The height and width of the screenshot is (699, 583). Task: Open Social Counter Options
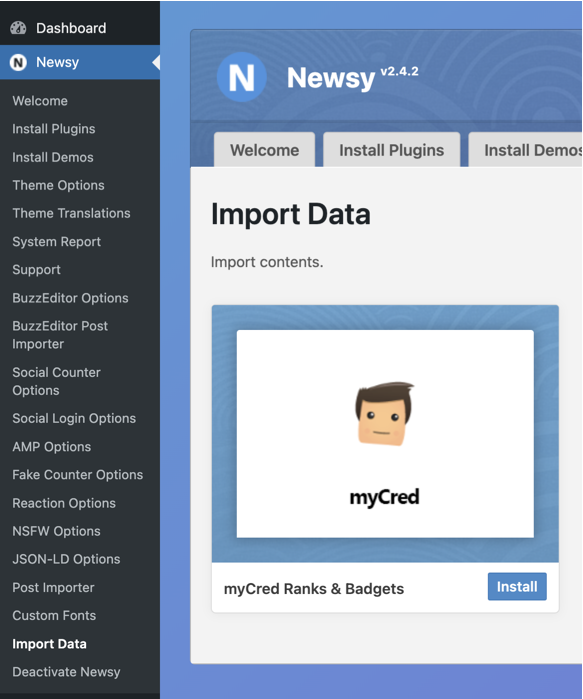[57, 381]
